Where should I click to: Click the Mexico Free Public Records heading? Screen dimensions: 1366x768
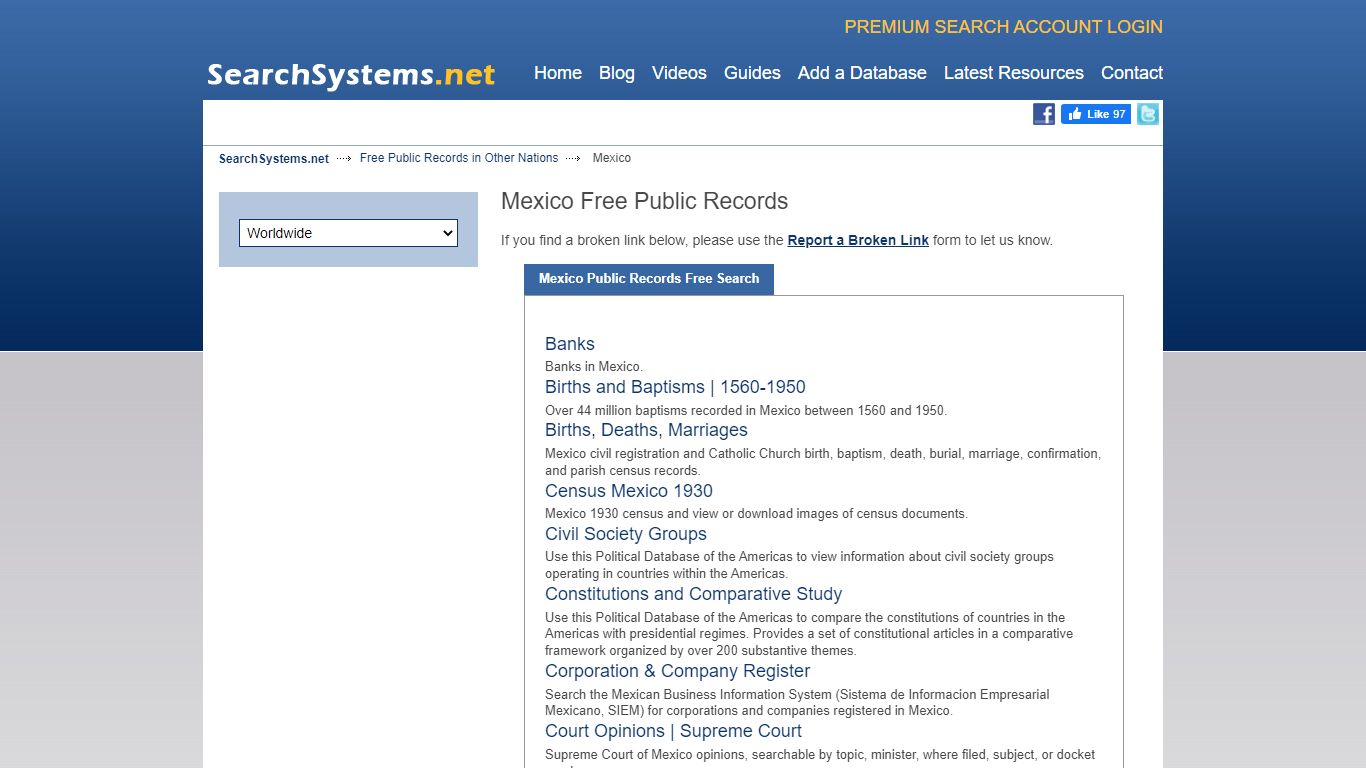(644, 201)
